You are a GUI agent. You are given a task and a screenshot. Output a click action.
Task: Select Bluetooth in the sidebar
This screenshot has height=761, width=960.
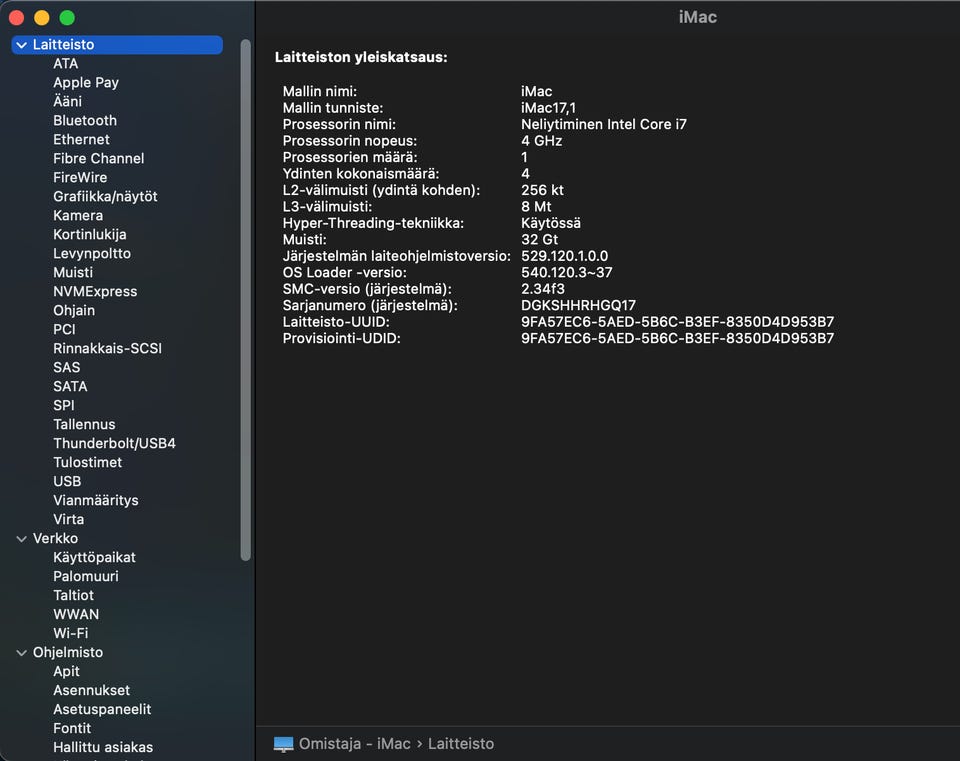coord(84,121)
